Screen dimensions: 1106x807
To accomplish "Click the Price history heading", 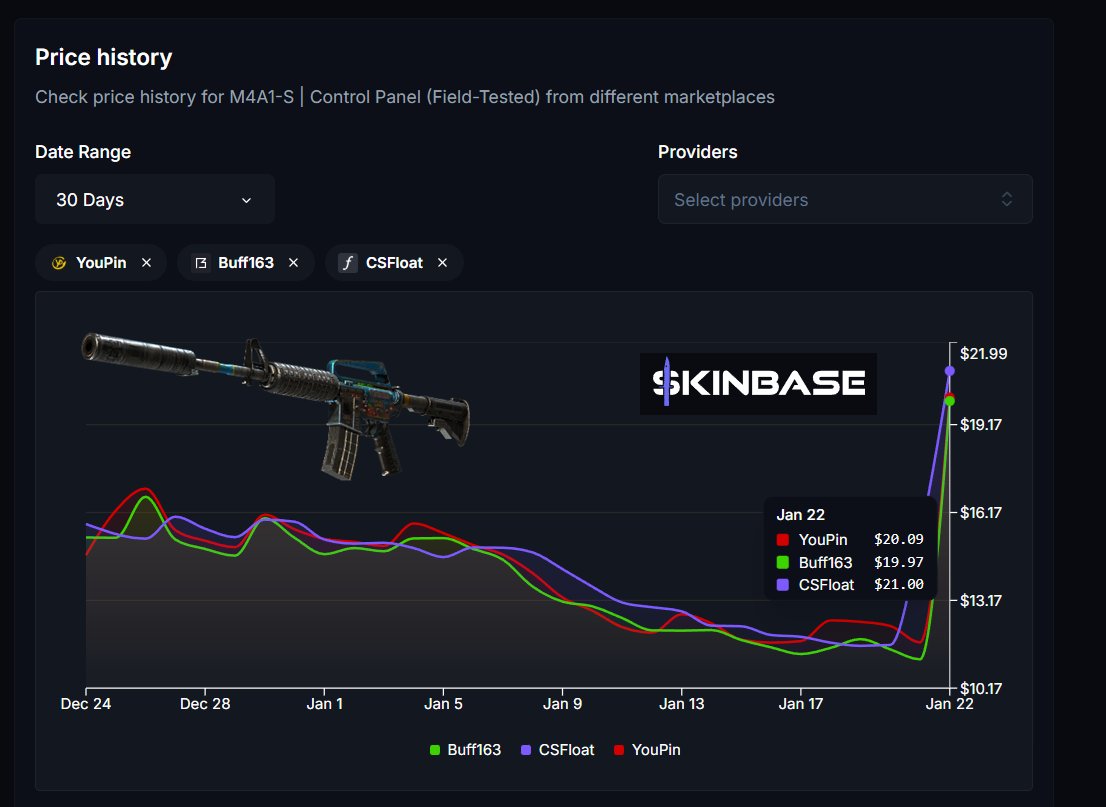I will 104,57.
